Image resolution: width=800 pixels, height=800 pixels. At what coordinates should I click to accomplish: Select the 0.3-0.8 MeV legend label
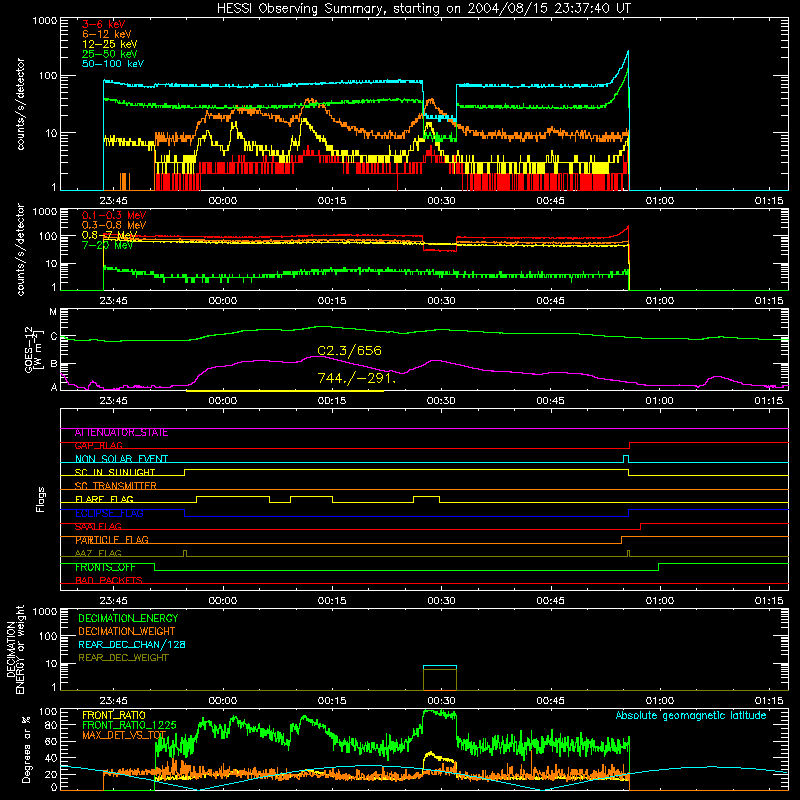coord(114,225)
